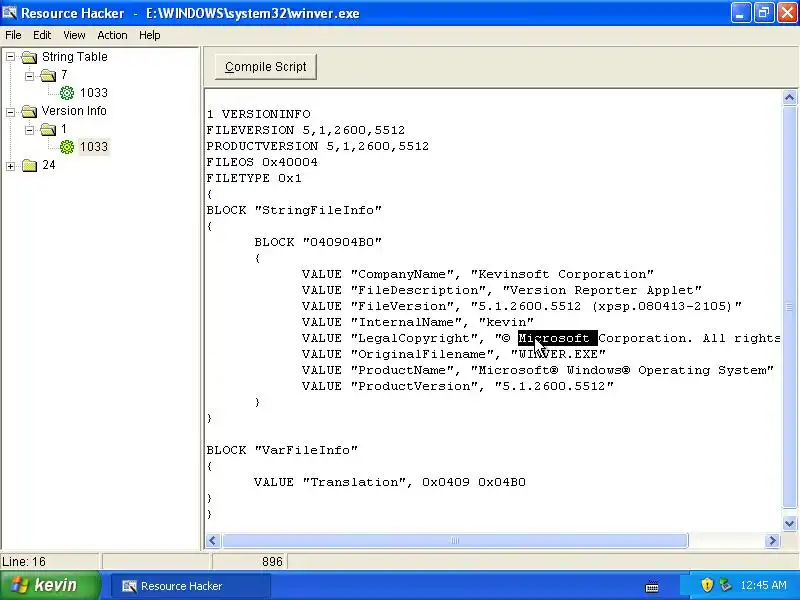The image size is (800, 600).
Task: Click the OriginalFilename WINVER.EXE value
Action: click(558, 354)
